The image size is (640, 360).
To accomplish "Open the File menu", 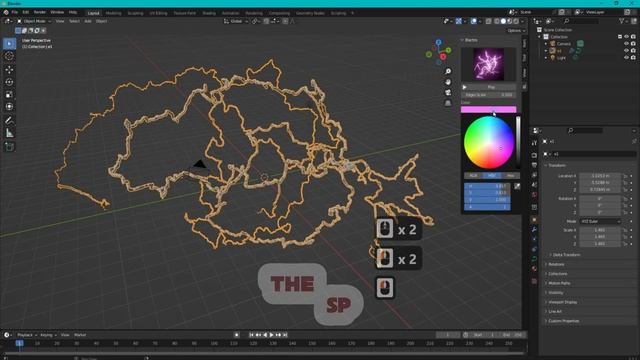I will point(15,12).
